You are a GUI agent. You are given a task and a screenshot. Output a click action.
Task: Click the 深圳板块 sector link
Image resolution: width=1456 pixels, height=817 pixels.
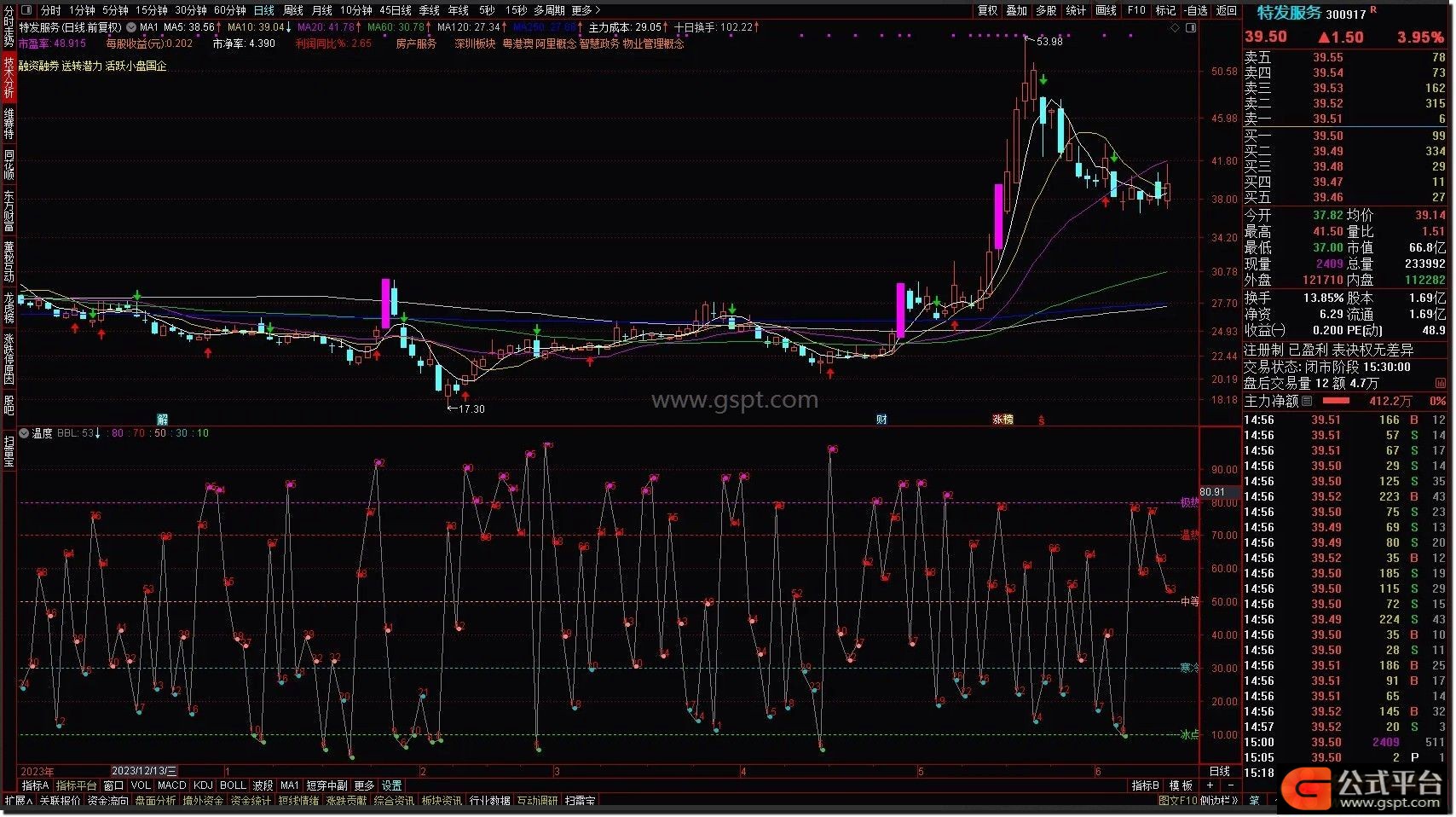(x=475, y=43)
